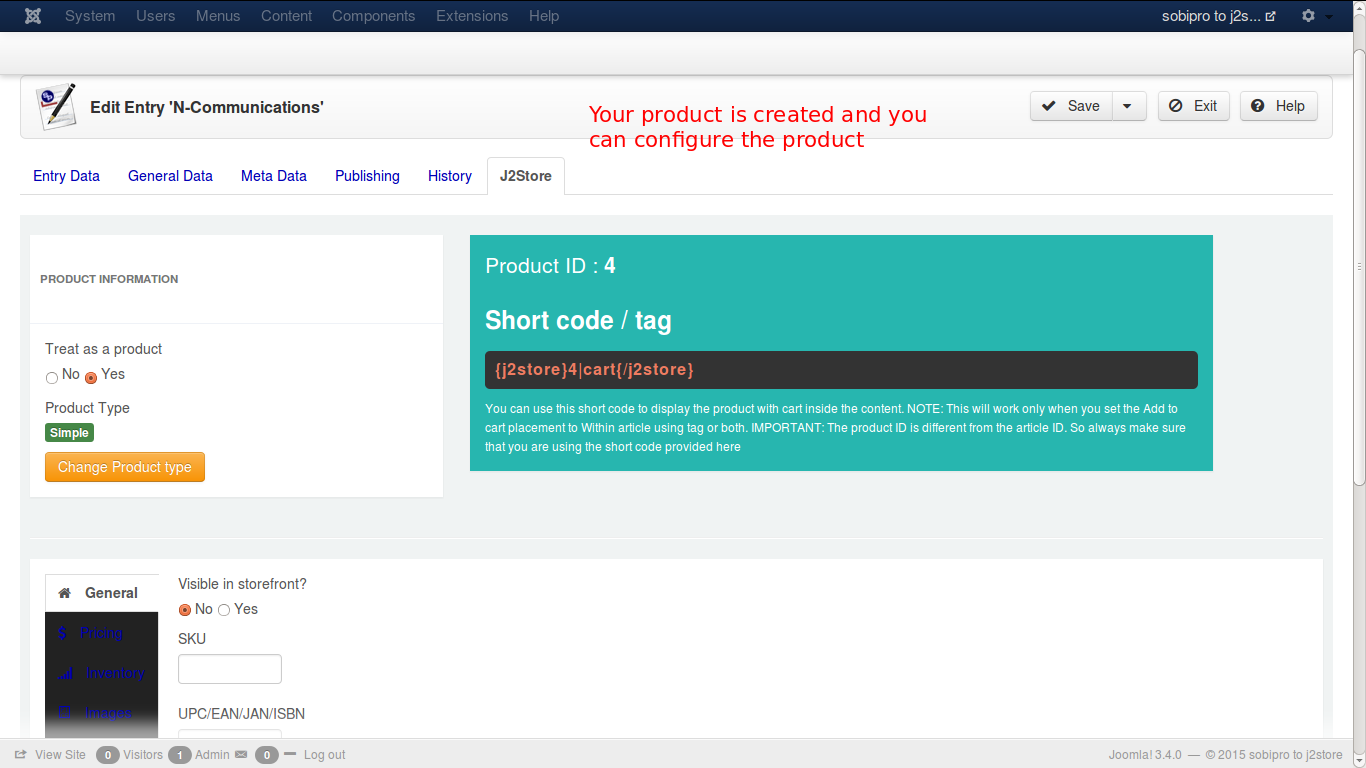Select No for Visible in storefront

point(184,610)
